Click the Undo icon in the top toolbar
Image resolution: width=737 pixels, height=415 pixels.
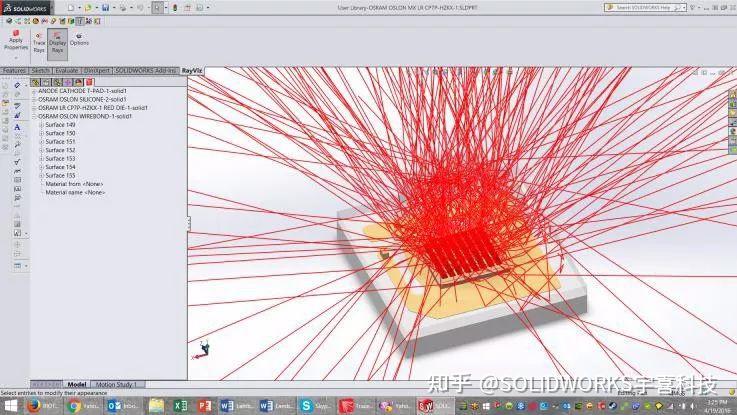[x=140, y=8]
